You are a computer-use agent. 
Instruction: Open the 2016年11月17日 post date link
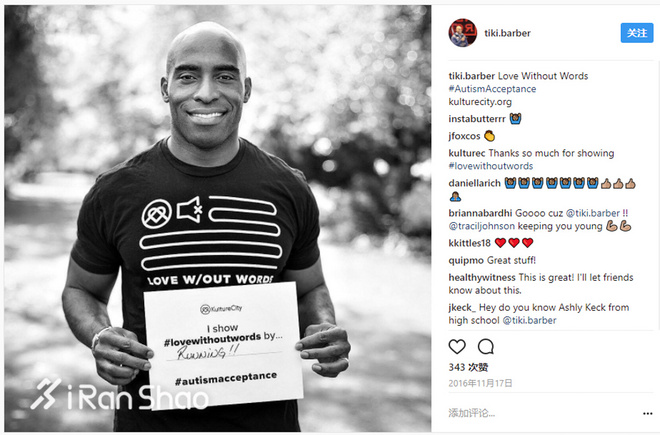click(x=480, y=383)
